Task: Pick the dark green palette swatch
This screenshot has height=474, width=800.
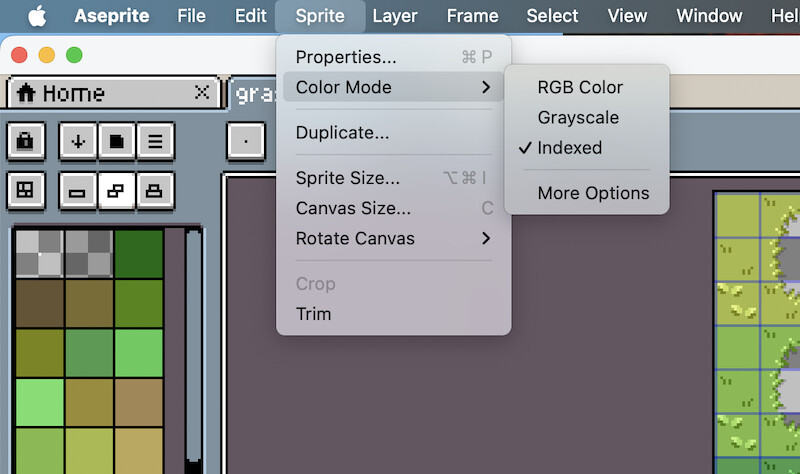Action: coord(138,253)
